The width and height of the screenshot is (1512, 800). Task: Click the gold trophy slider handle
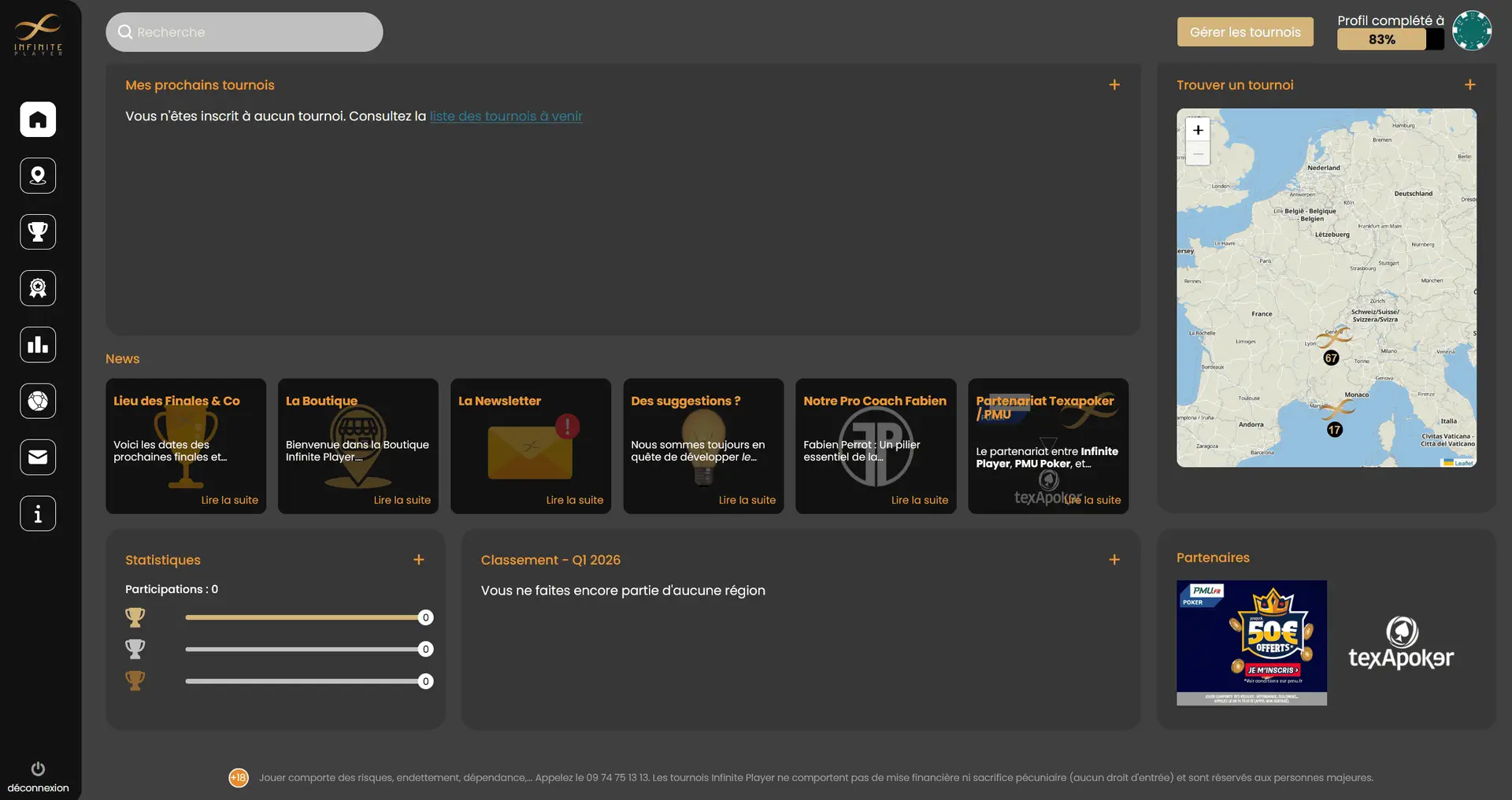click(x=425, y=618)
